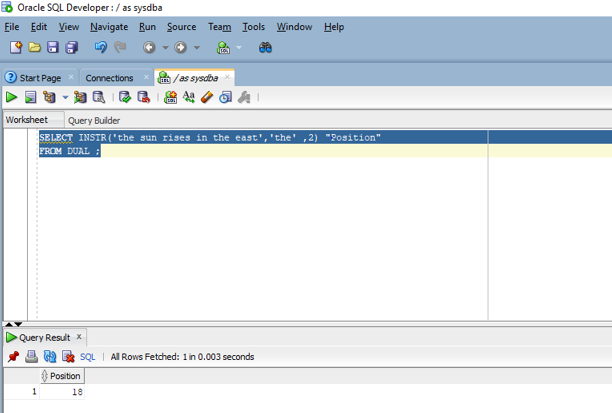
Task: Sort by the Position column header
Action: click(62, 376)
